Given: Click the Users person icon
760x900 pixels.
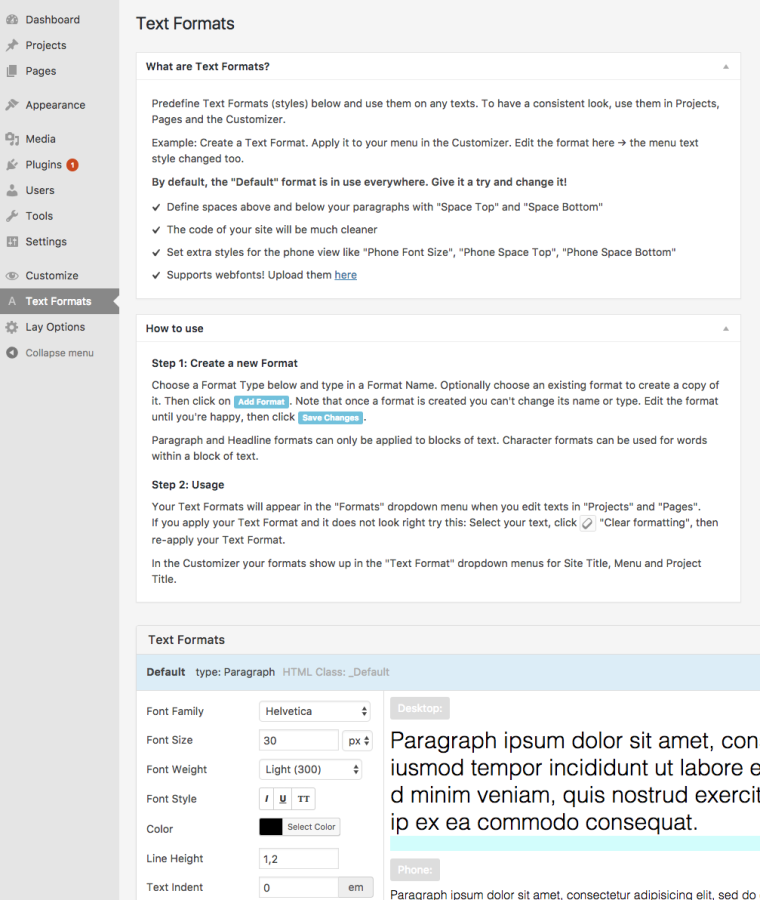Looking at the screenshot, I should [12, 190].
